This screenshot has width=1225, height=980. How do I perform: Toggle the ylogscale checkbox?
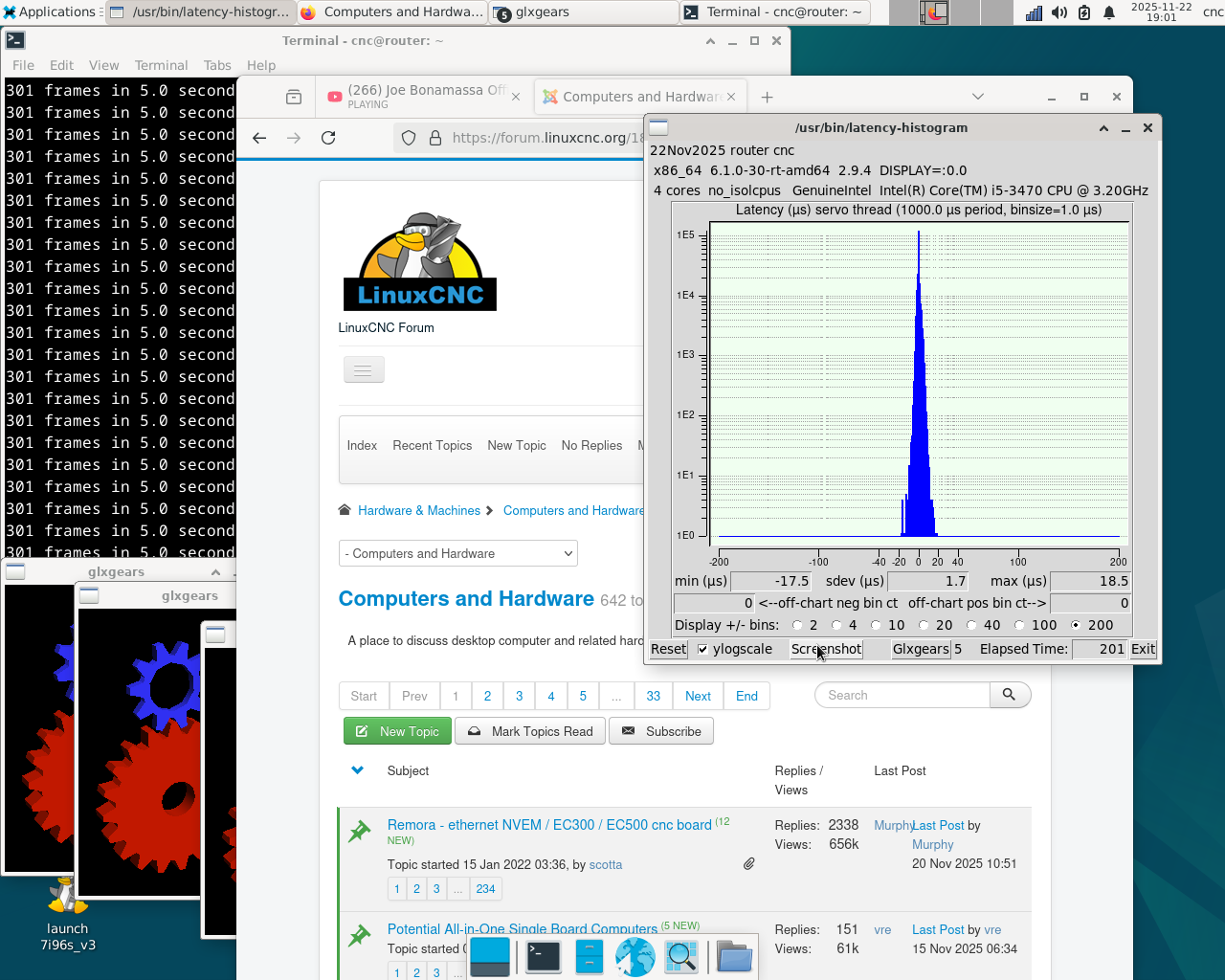coord(703,649)
